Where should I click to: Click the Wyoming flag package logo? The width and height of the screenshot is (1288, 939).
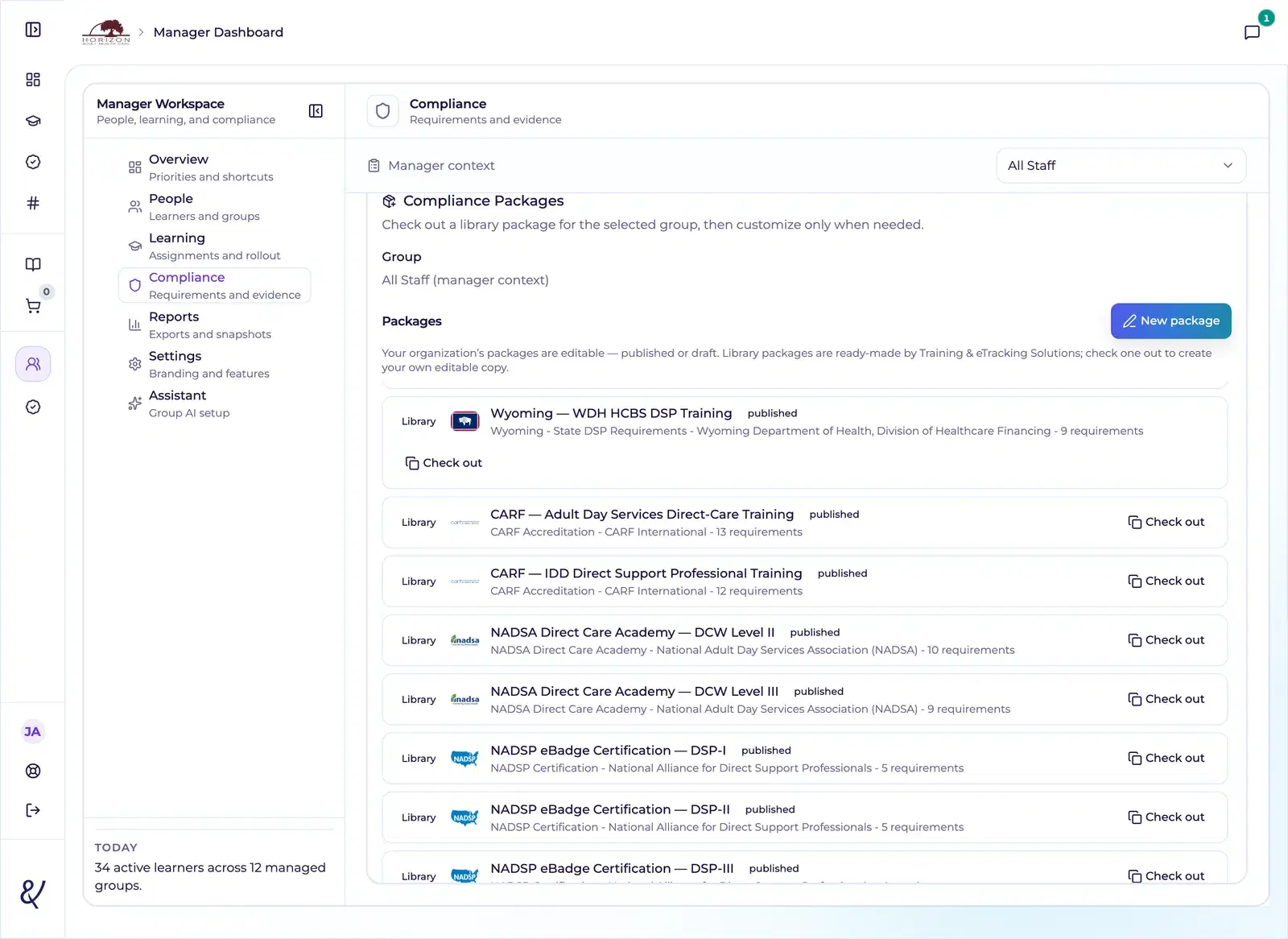coord(464,421)
